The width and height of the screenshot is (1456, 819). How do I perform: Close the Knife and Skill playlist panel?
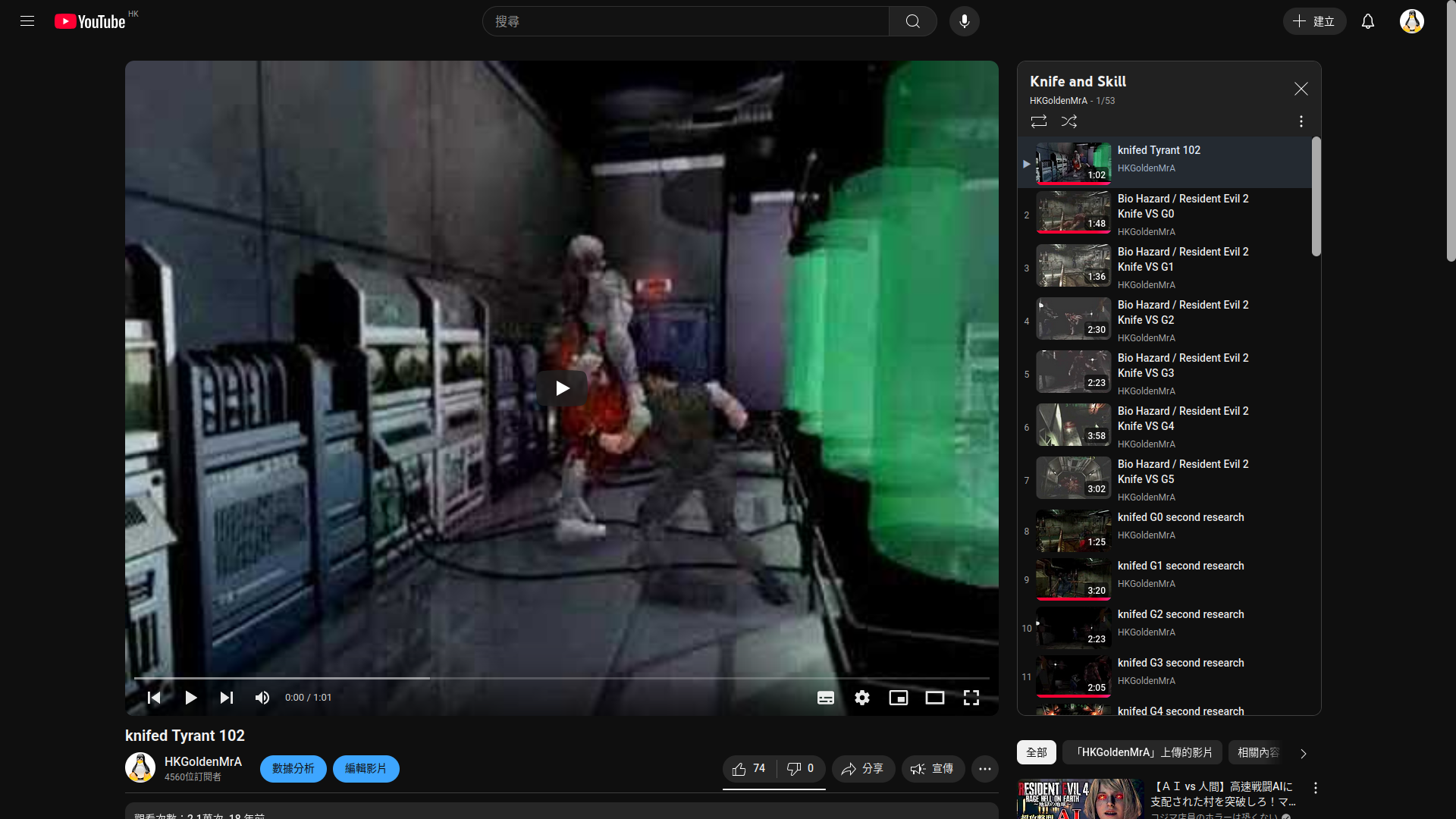(x=1301, y=89)
